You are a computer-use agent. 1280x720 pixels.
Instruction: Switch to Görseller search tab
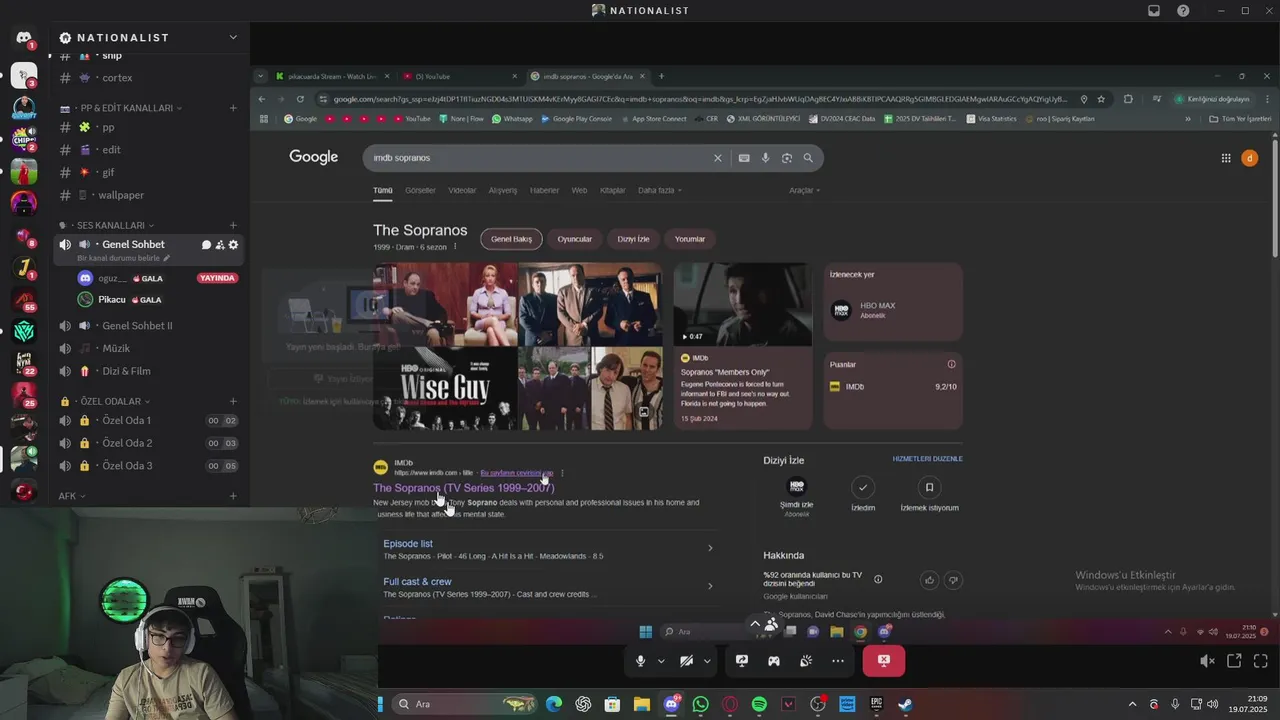420,190
